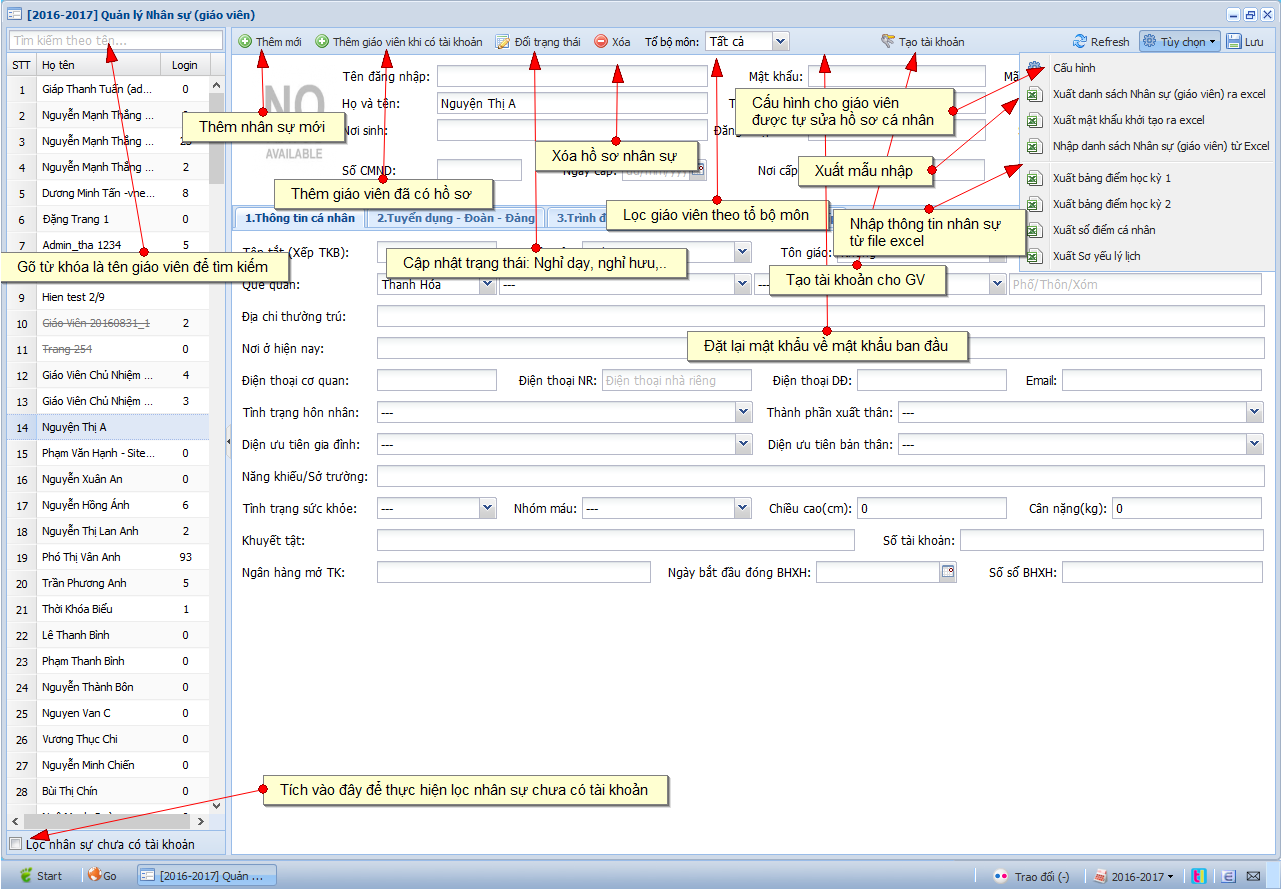Click the Địa chỉ thường trú field
1281x889 pixels.
tap(820, 316)
